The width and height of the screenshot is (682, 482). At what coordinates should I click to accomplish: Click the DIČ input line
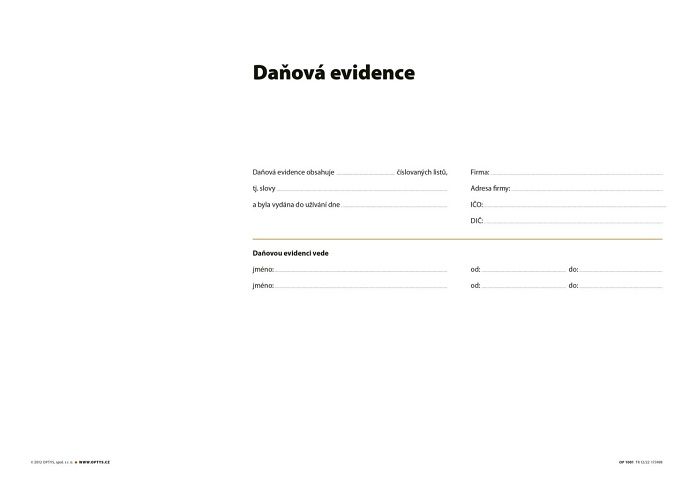(x=574, y=221)
